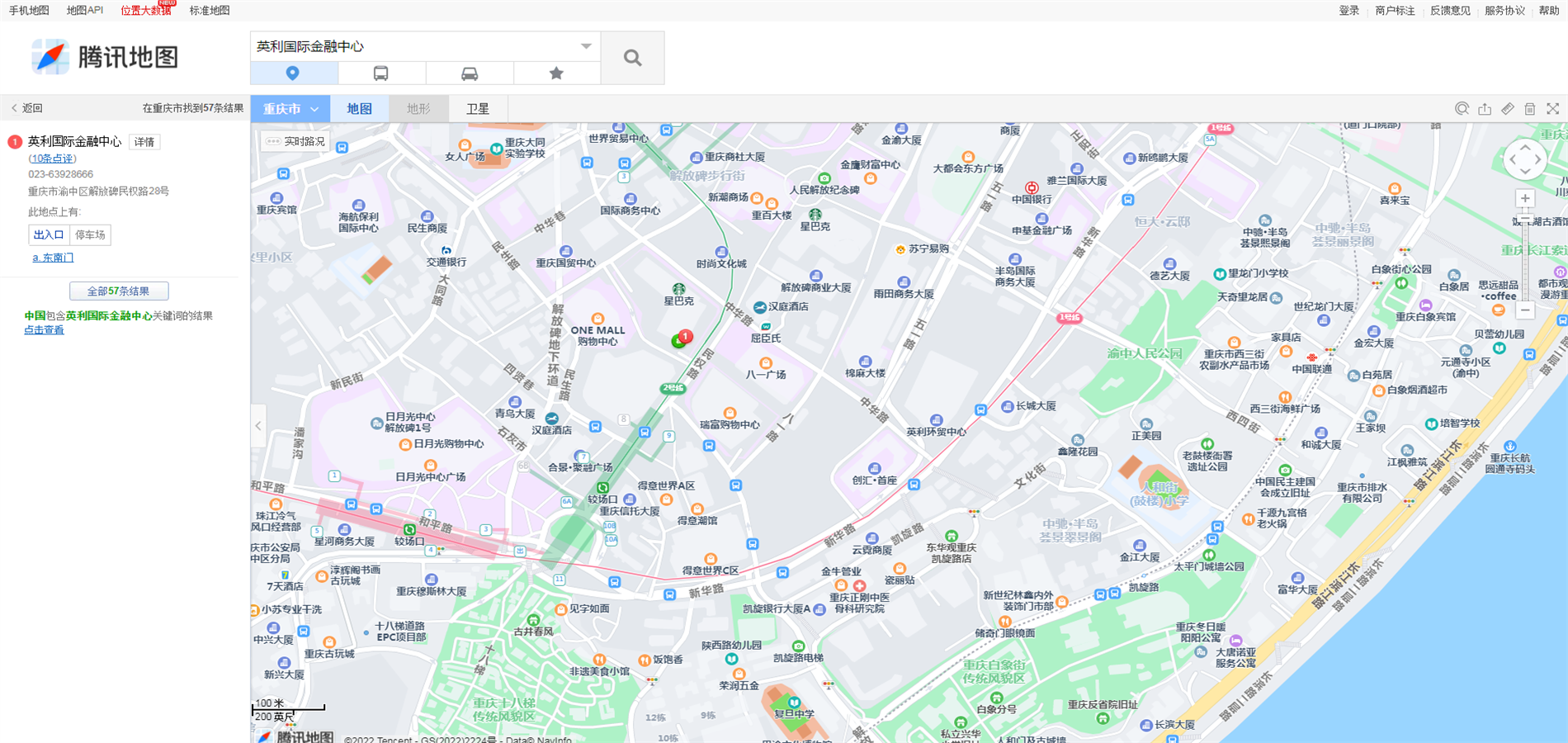Image resolution: width=1568 pixels, height=743 pixels.
Task: Click the 人民解放纪念碑 marker
Action: 824,178
